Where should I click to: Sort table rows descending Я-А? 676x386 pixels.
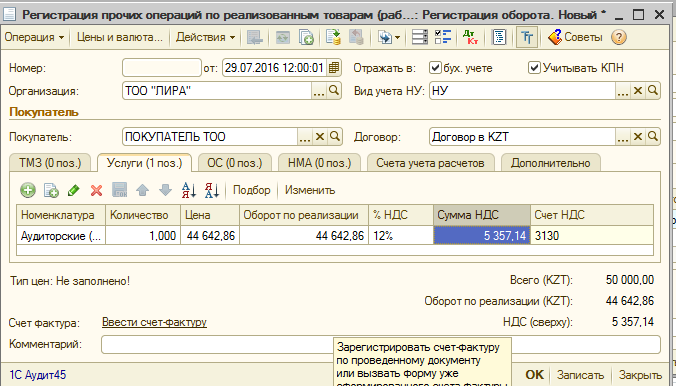click(212, 190)
